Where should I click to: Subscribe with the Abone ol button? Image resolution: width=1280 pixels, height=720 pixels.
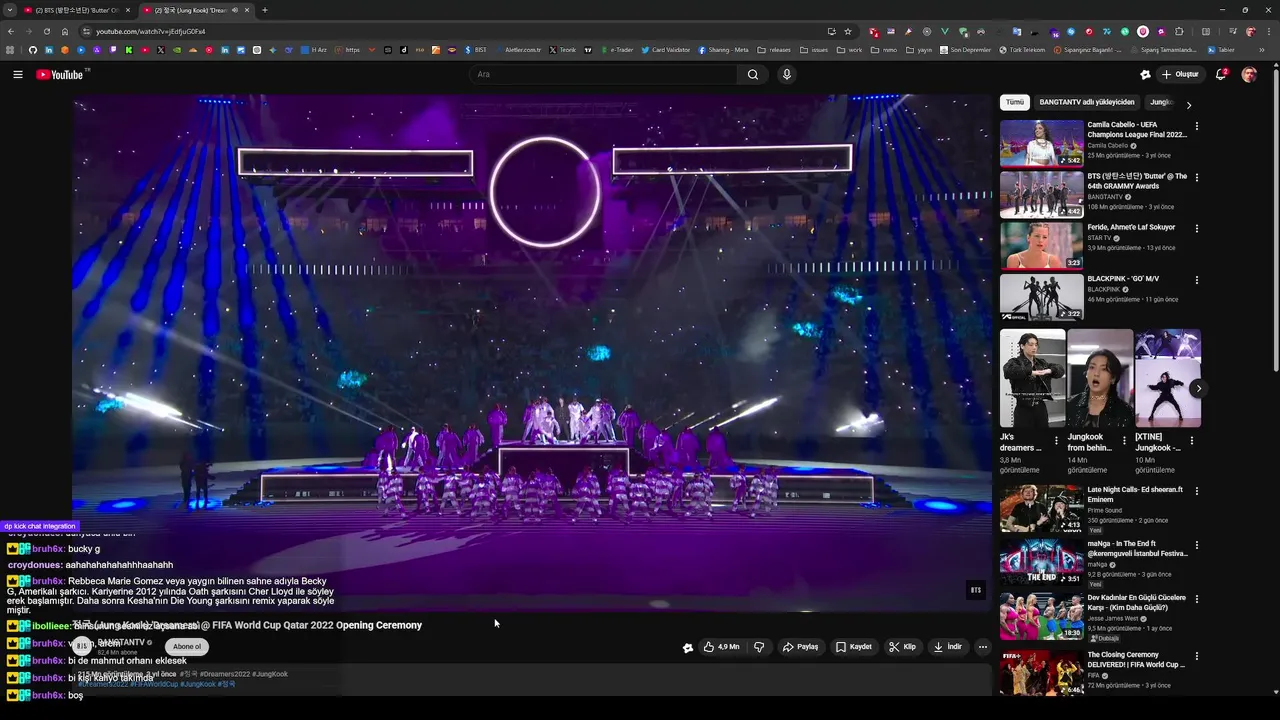tap(187, 647)
